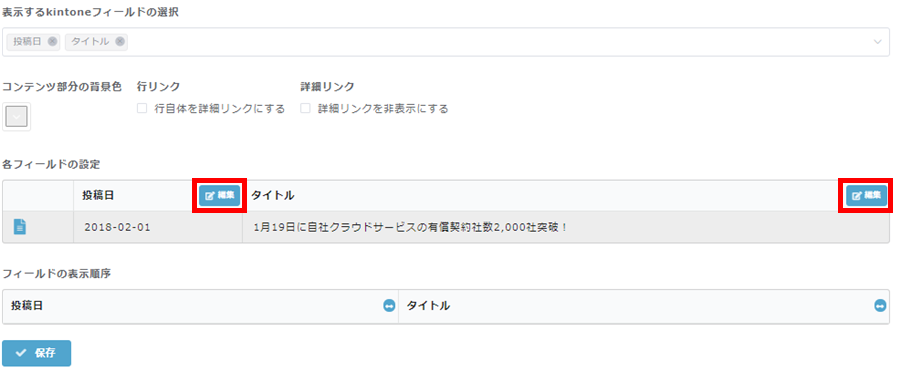Open the background color picker swatch

click(x=17, y=116)
